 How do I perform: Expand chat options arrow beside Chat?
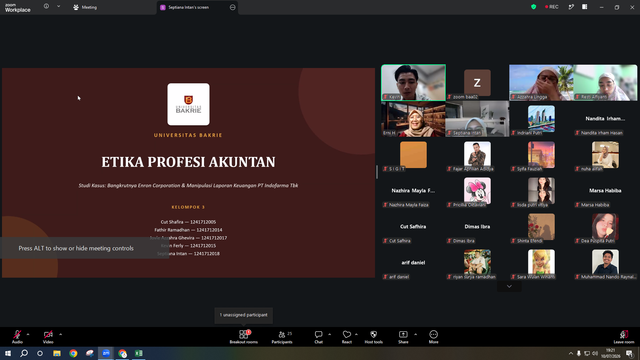(x=329, y=335)
